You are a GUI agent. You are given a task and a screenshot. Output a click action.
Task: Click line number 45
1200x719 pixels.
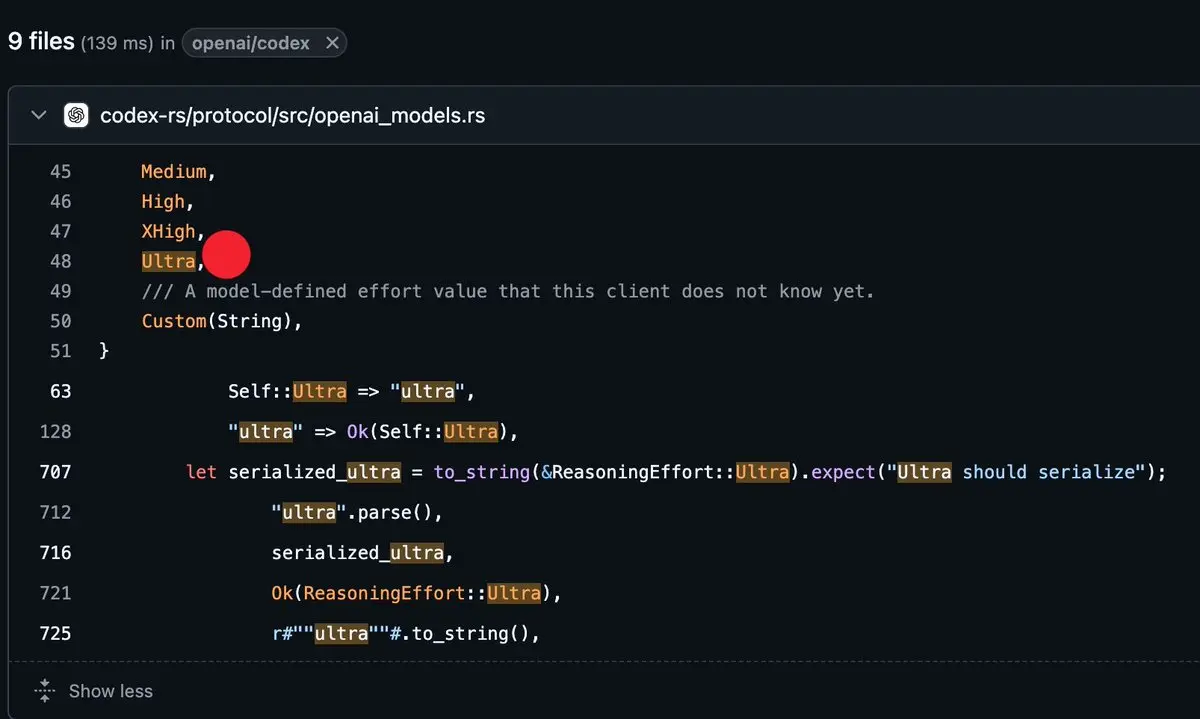[60, 172]
